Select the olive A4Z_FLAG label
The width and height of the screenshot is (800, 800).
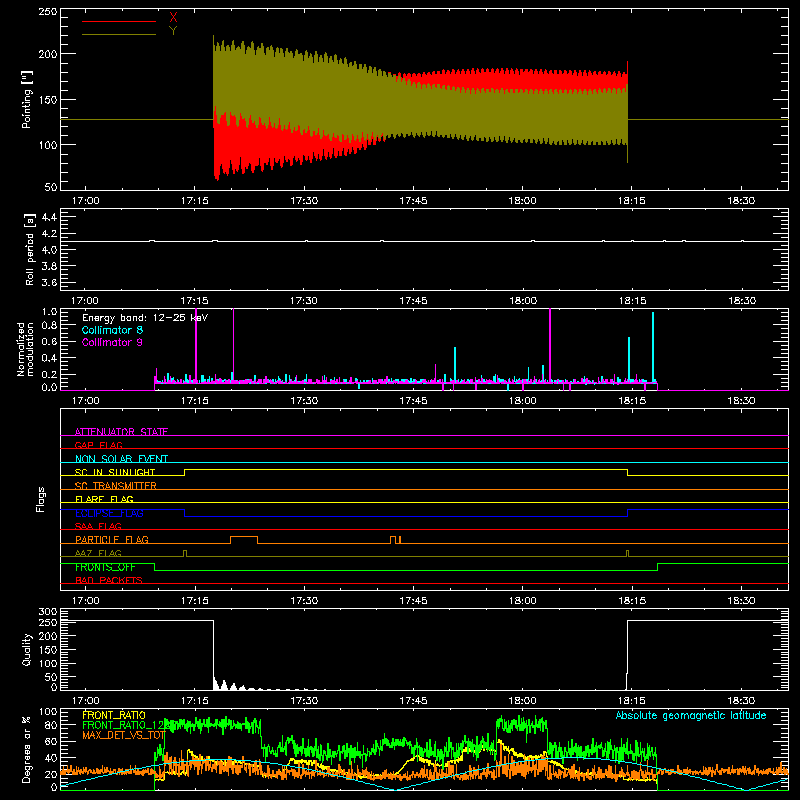click(x=98, y=553)
